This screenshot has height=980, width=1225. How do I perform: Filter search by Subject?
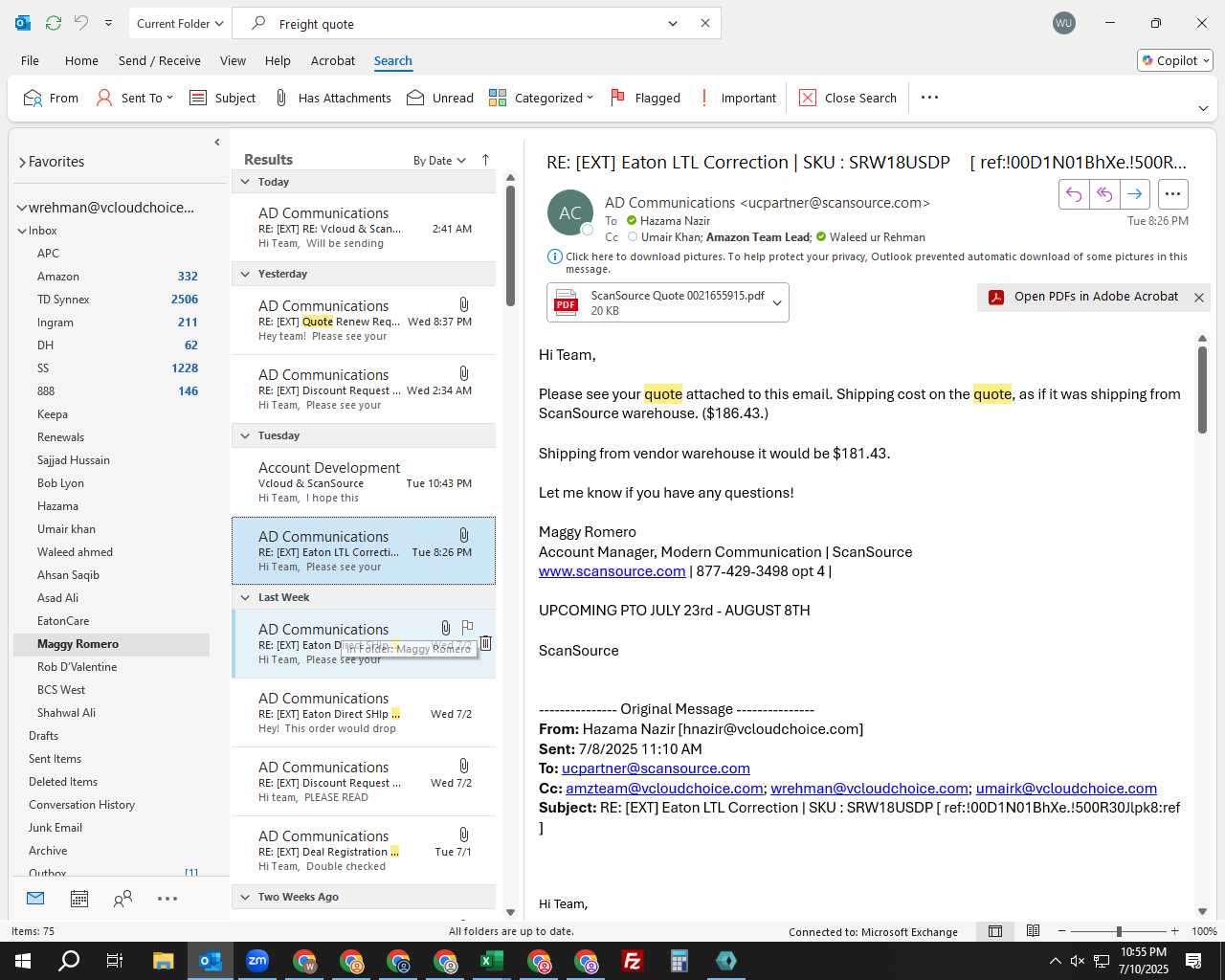click(x=223, y=98)
